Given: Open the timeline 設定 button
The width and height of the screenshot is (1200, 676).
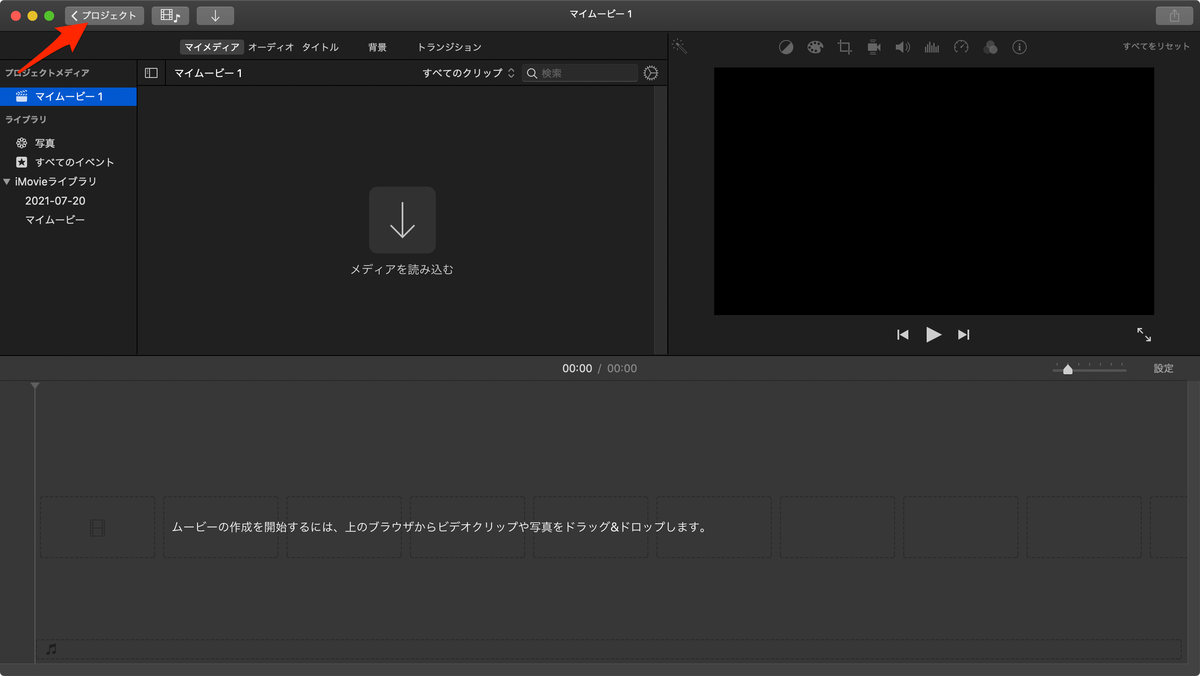Looking at the screenshot, I should pyautogui.click(x=1164, y=369).
